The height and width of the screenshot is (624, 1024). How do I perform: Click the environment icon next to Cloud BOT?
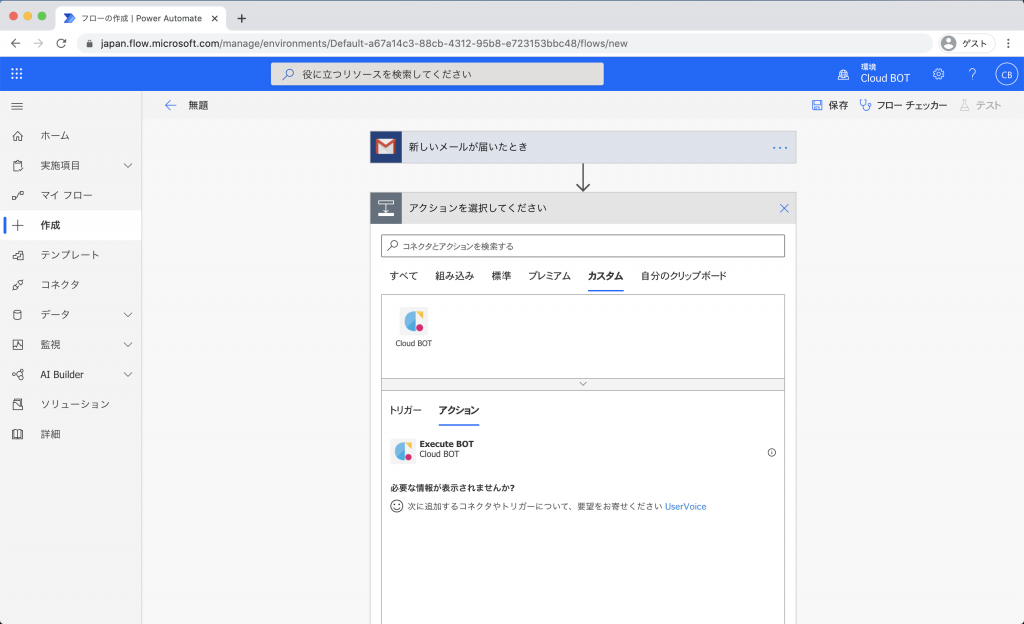point(843,74)
